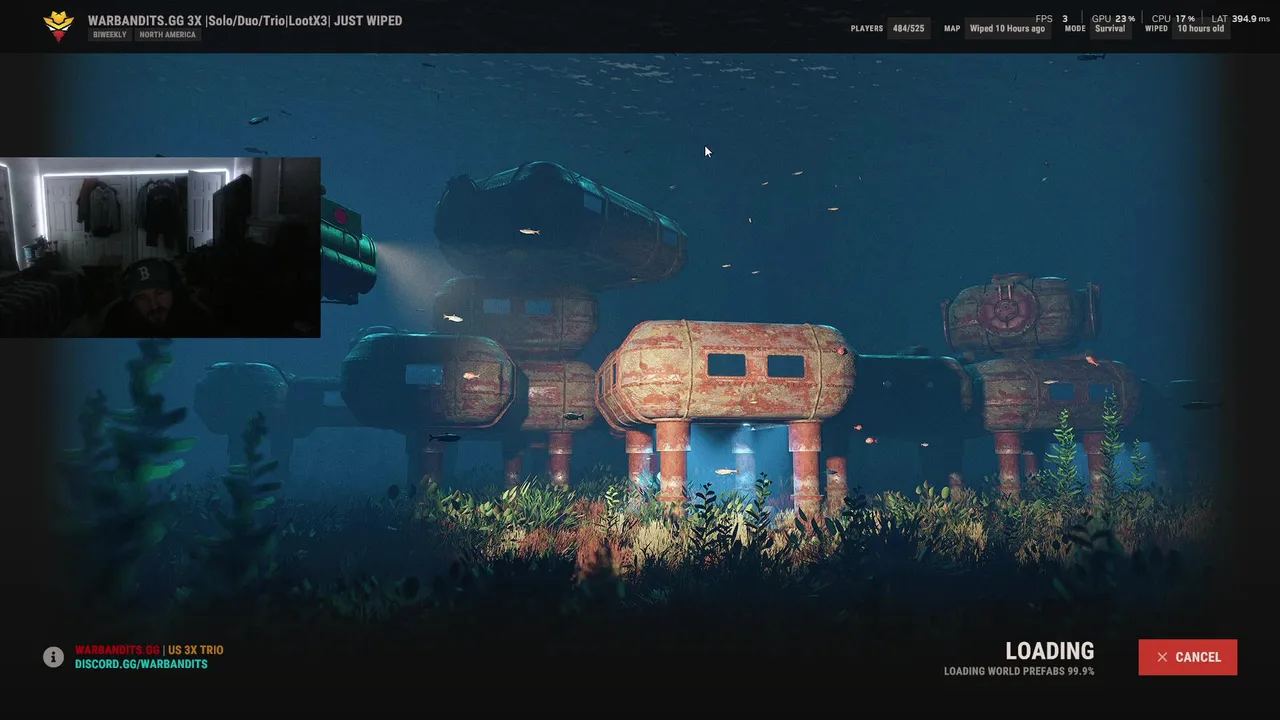Click the FPS counter readout
Image resolution: width=1280 pixels, height=720 pixels.
click(x=1052, y=19)
